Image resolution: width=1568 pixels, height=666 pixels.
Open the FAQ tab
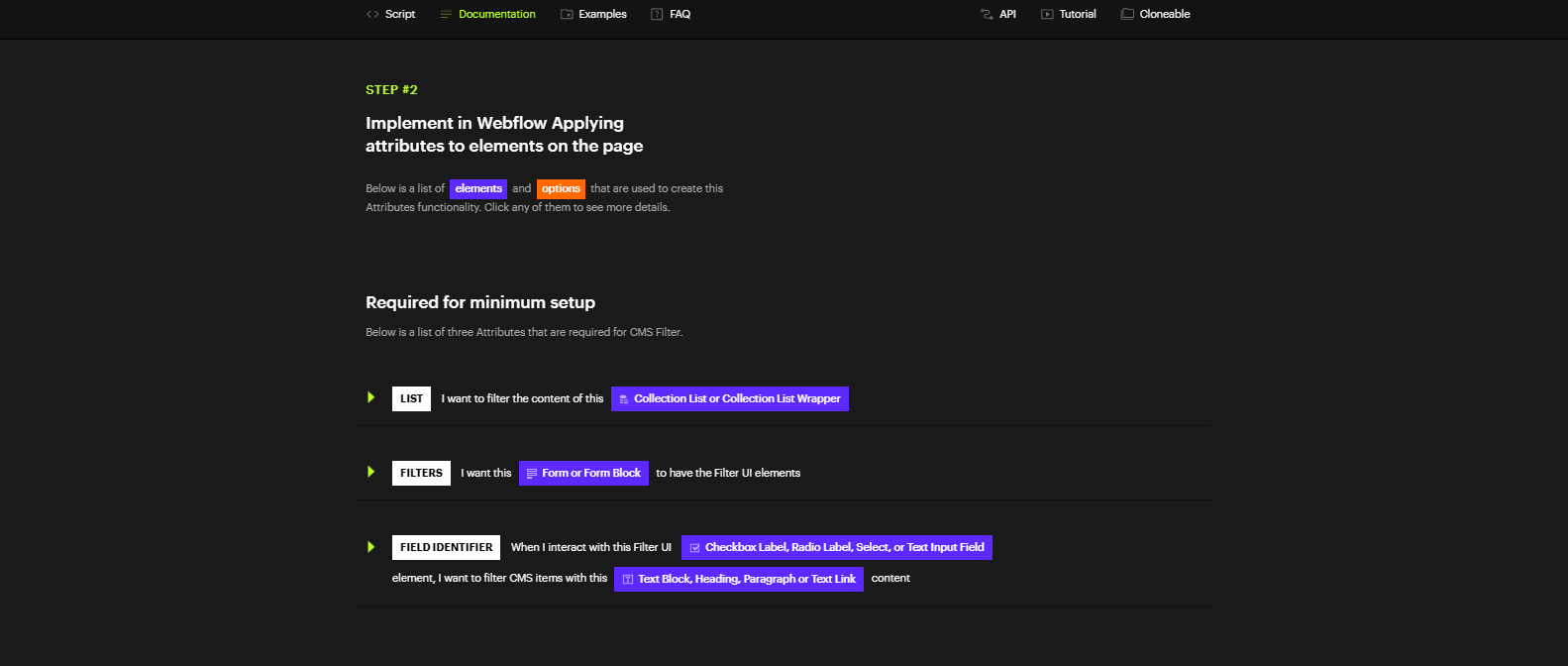[x=671, y=14]
